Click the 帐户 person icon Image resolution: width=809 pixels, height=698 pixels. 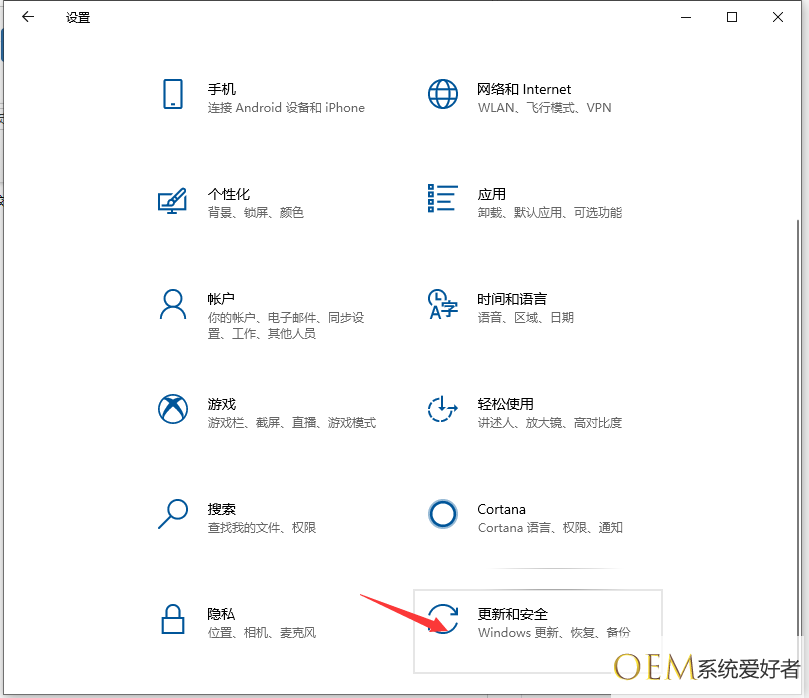pos(172,304)
